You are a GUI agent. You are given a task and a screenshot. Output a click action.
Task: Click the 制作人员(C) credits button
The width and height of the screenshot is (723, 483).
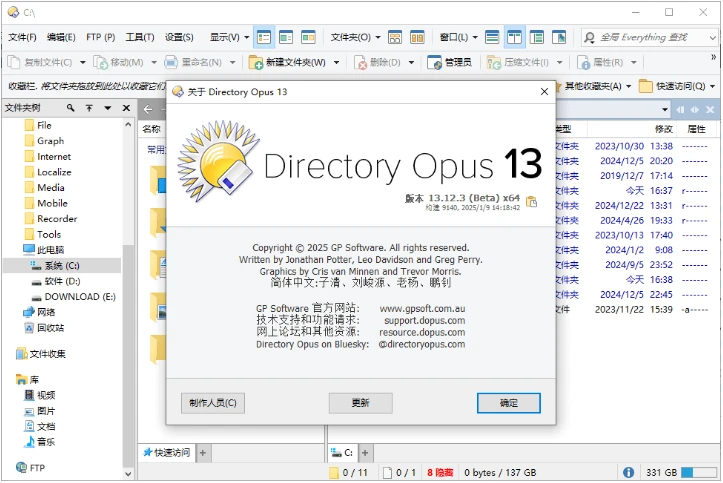[213, 403]
